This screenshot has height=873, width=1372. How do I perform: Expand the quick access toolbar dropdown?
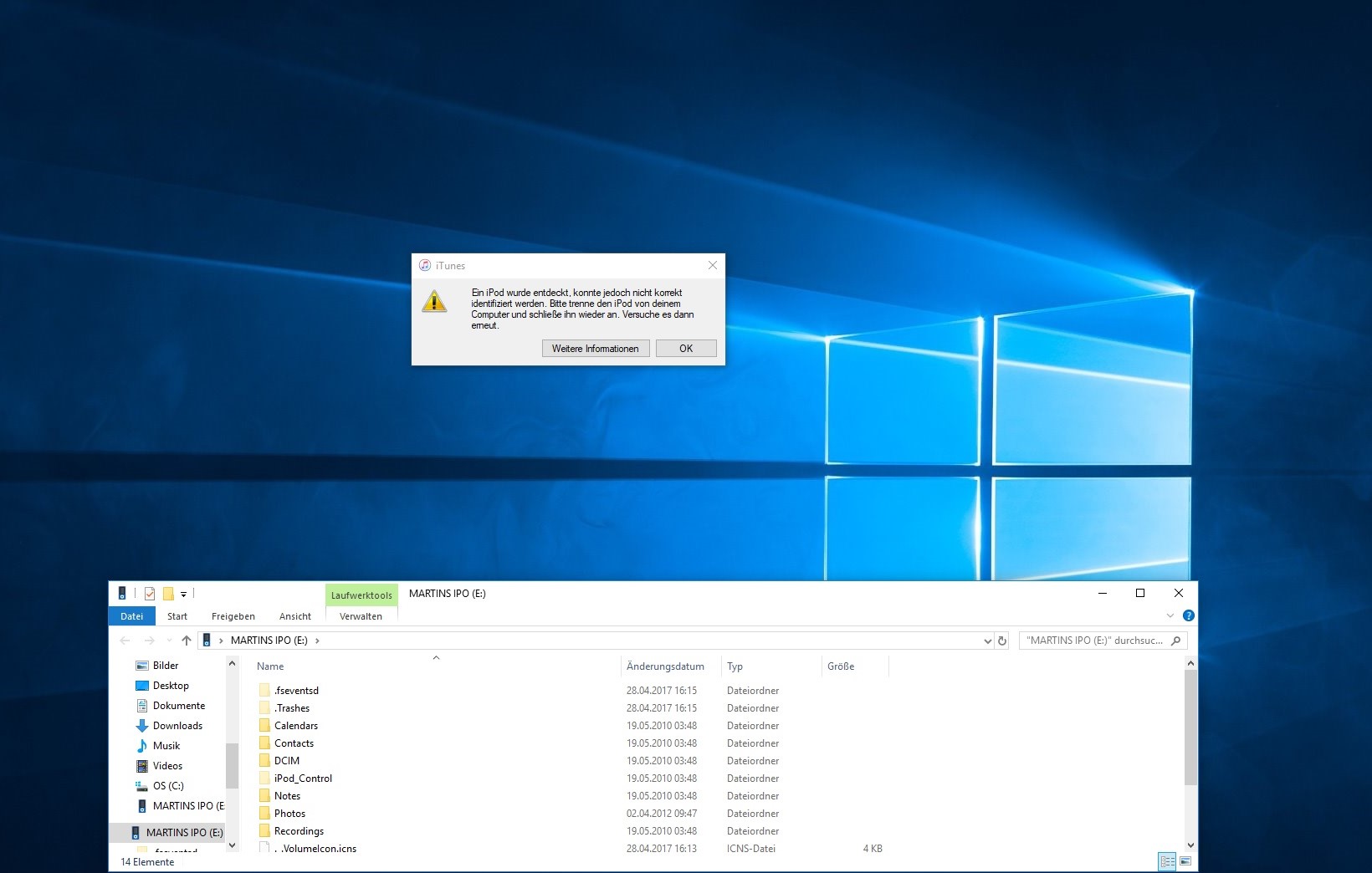click(183, 595)
